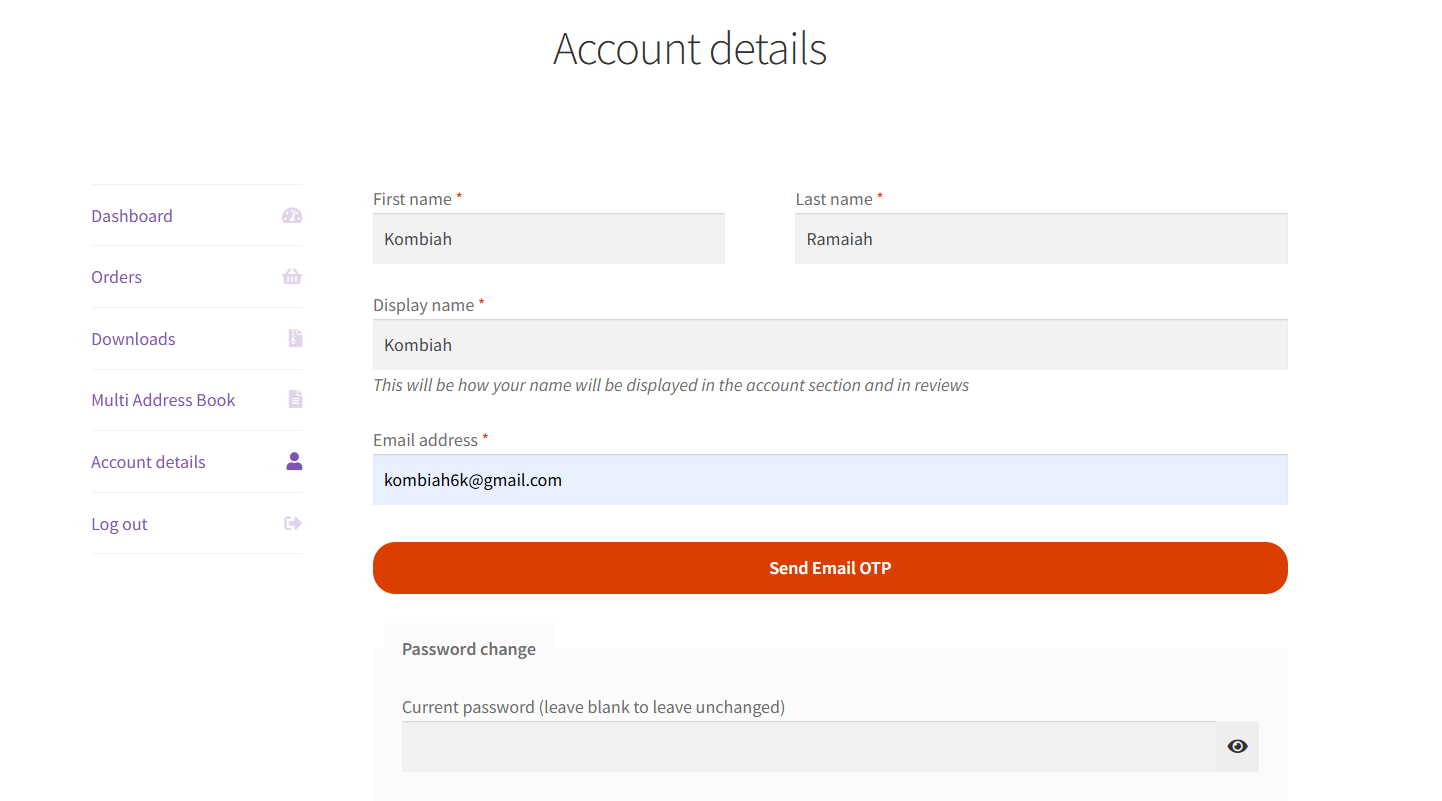The height and width of the screenshot is (801, 1442).
Task: Go to the Orders page
Action: (x=116, y=277)
